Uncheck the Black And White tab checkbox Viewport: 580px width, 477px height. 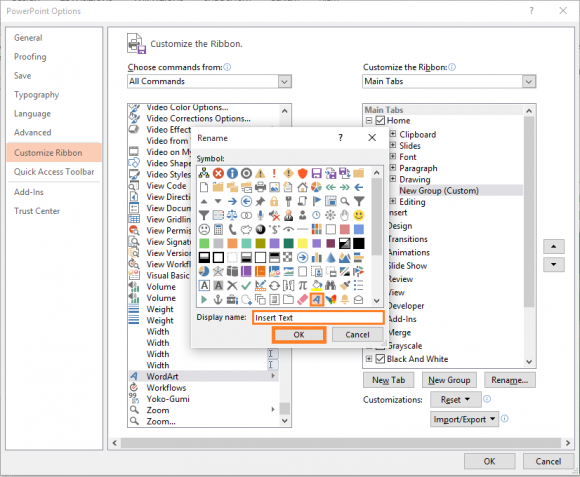[x=380, y=359]
